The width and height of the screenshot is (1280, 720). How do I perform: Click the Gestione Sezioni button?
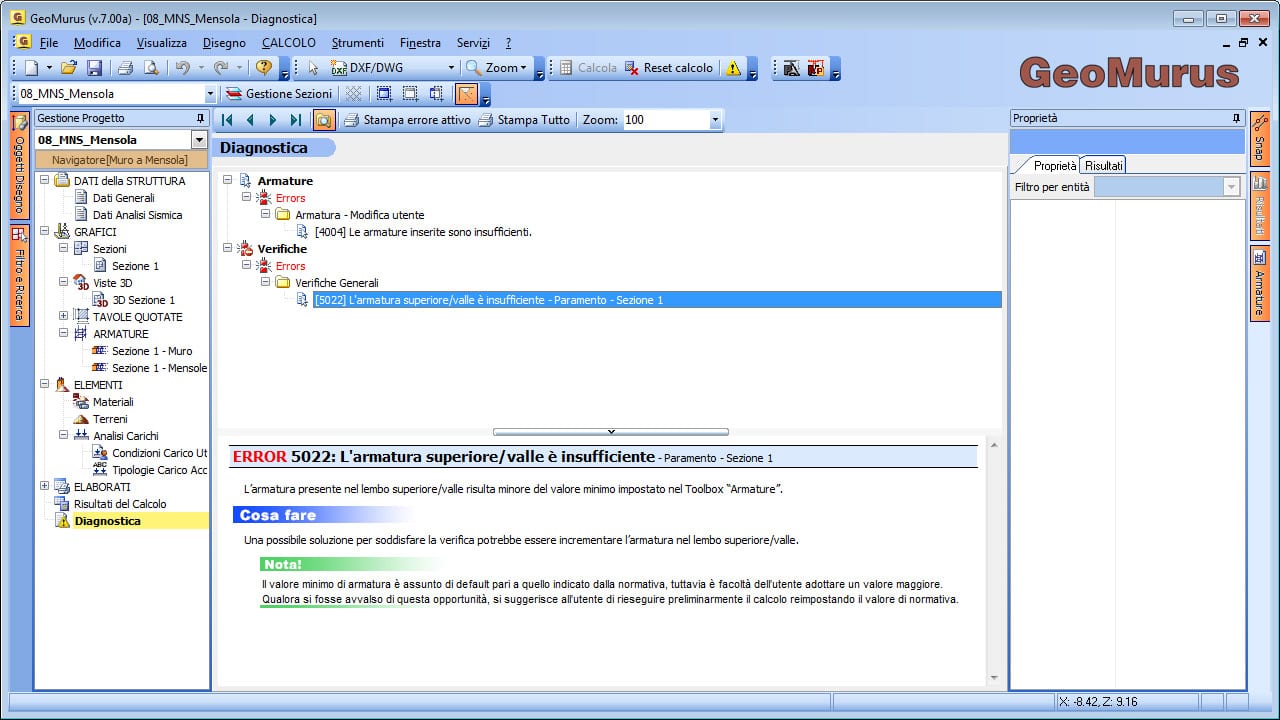pyautogui.click(x=279, y=94)
